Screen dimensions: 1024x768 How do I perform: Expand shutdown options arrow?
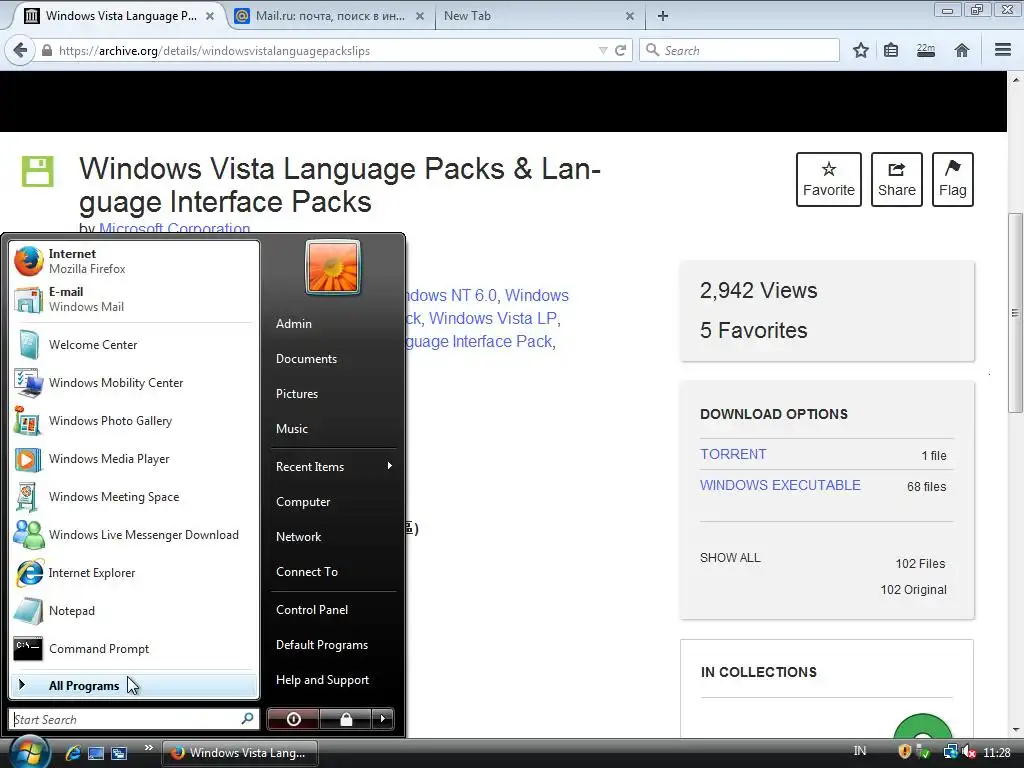point(383,719)
